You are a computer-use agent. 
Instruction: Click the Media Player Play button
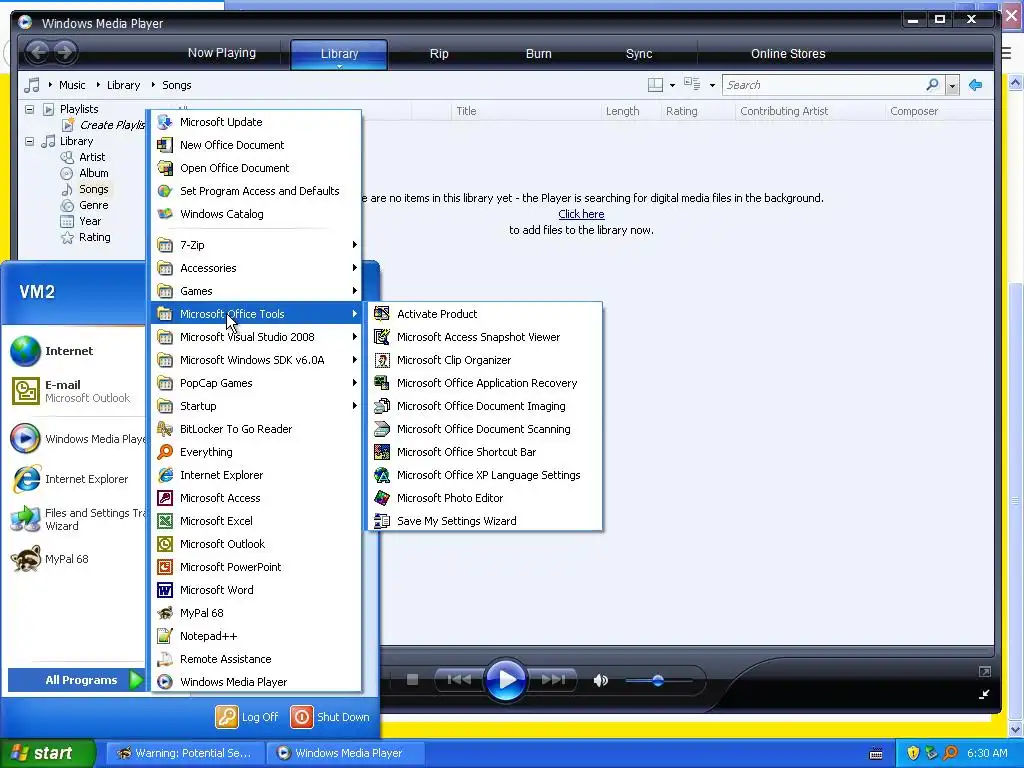506,680
